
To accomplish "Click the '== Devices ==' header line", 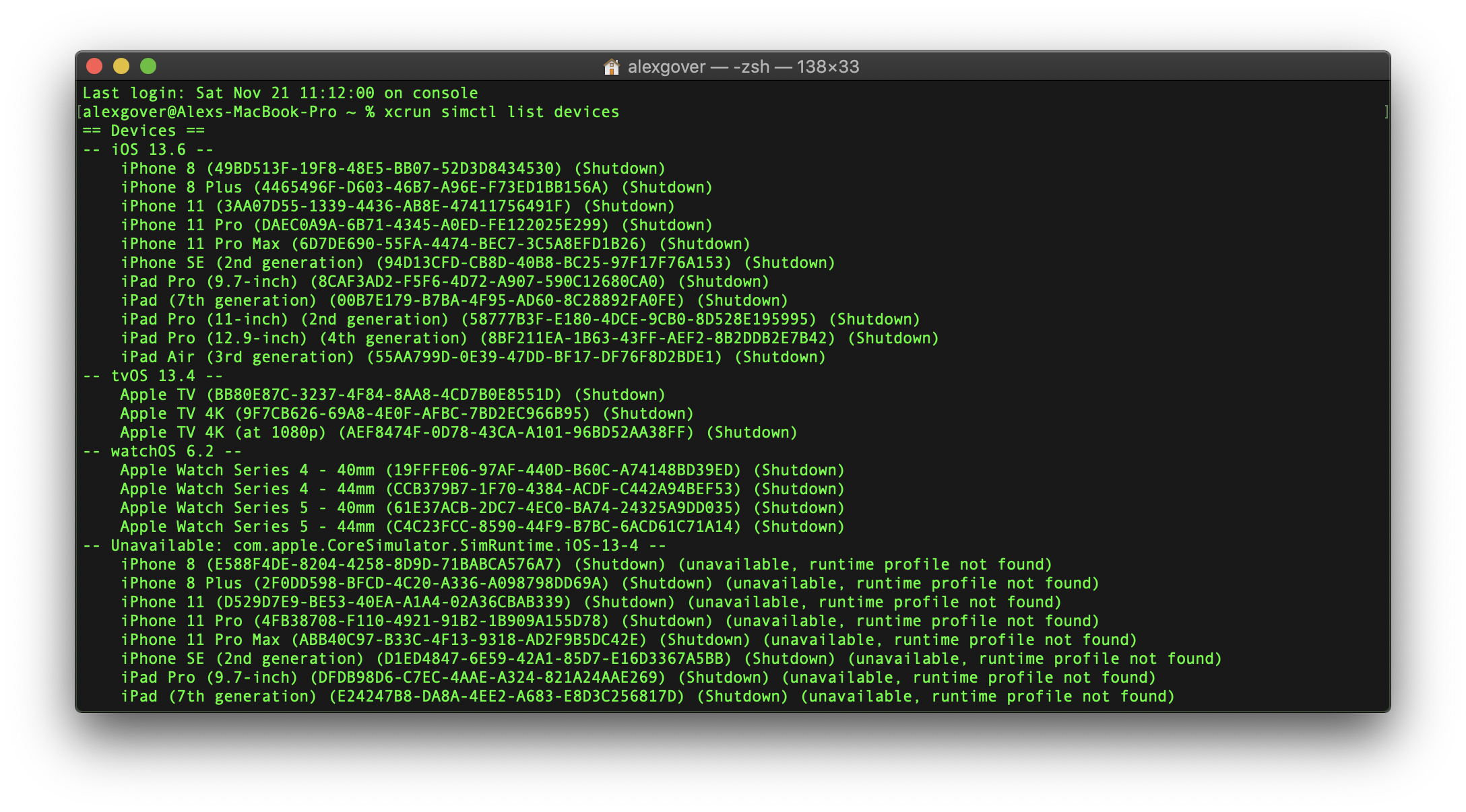I will tap(144, 131).
